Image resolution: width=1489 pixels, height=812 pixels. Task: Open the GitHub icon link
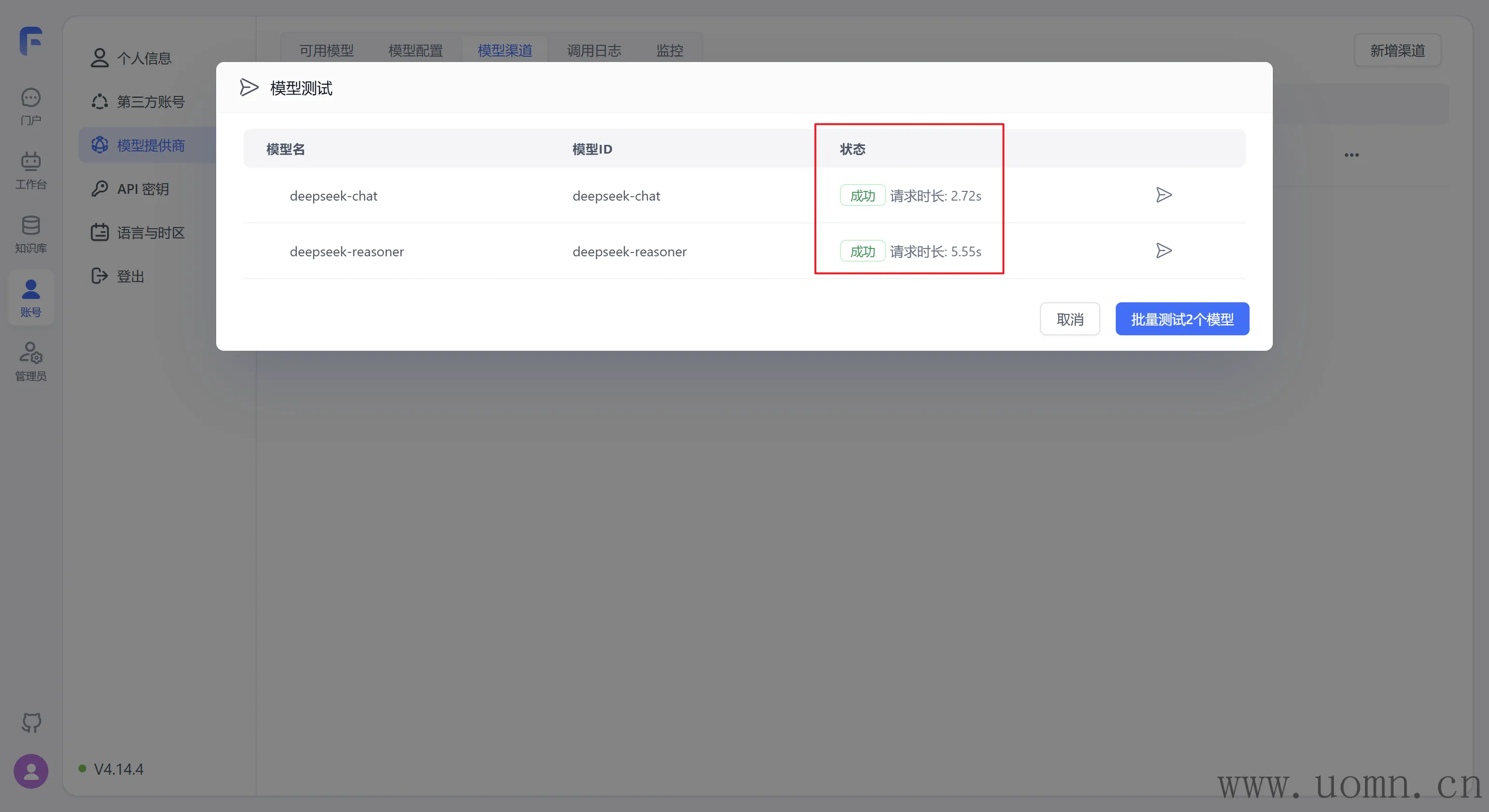pos(31,722)
